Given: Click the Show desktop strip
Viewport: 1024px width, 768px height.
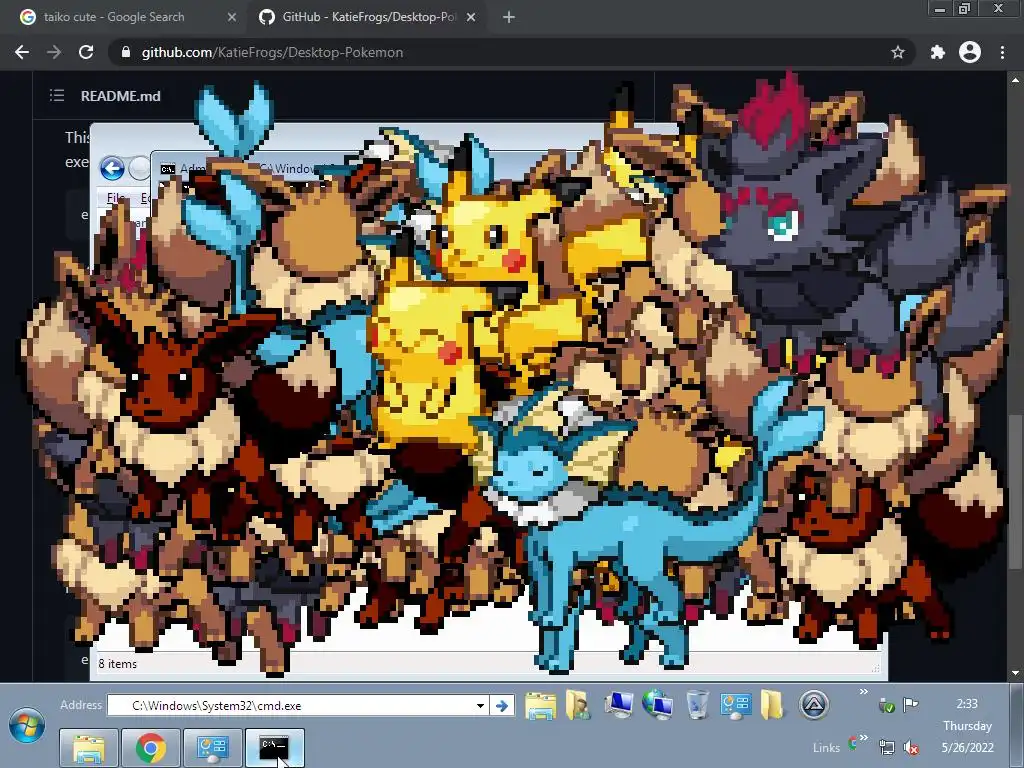Looking at the screenshot, I should [x=1017, y=726].
